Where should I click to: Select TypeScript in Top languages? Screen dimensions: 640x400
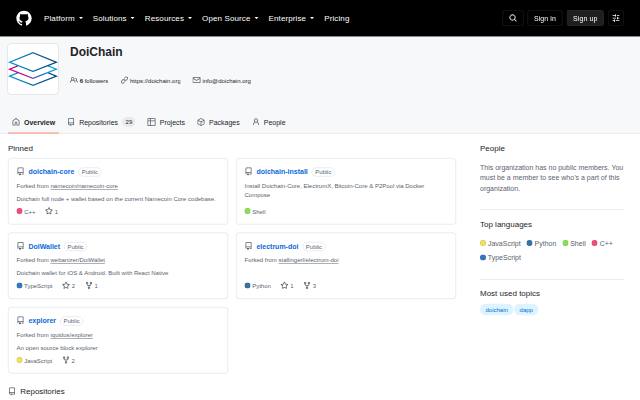pyautogui.click(x=500, y=258)
